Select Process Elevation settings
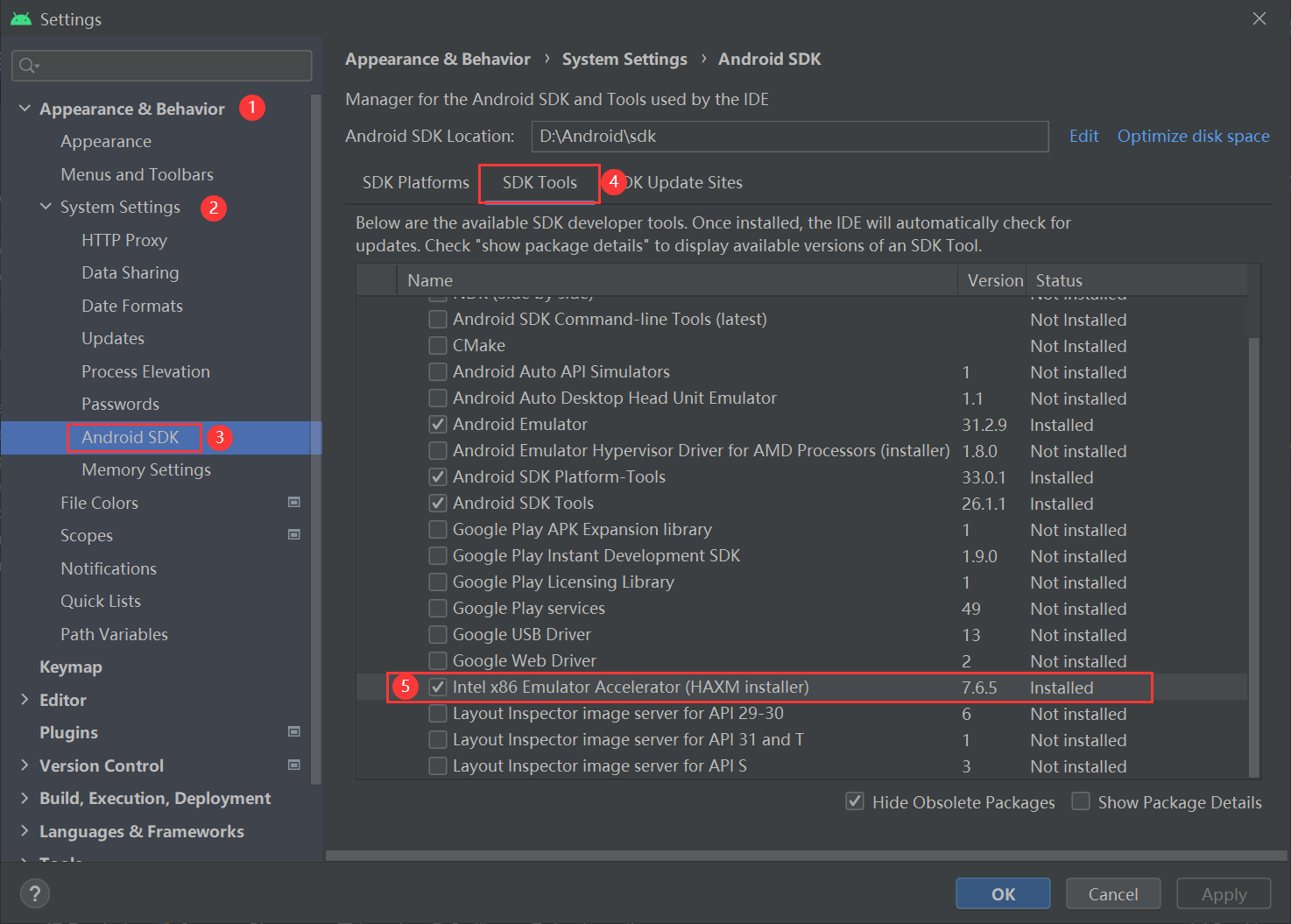This screenshot has height=924, width=1291. tap(145, 371)
